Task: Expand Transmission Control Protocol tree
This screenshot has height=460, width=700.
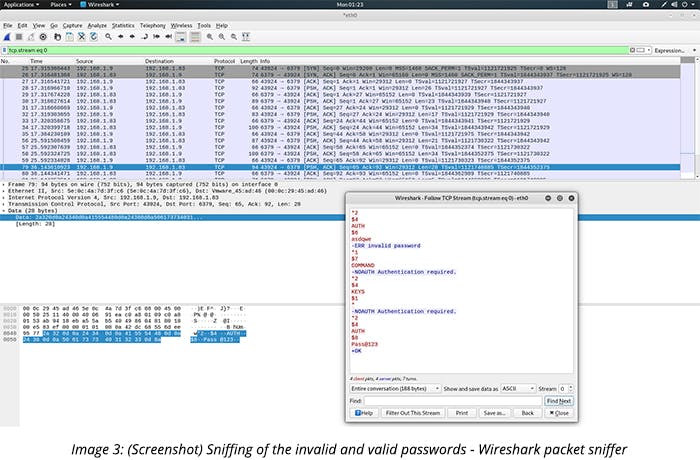Action: tap(4, 204)
